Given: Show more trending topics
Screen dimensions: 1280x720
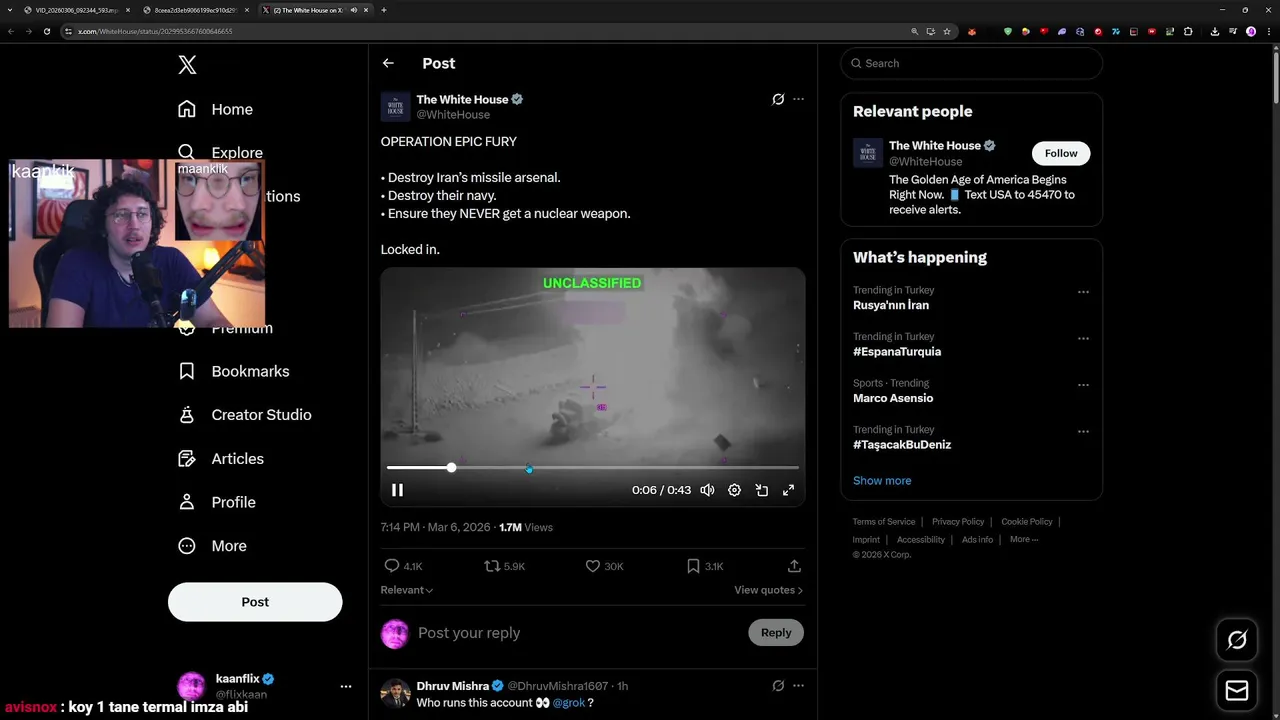Looking at the screenshot, I should pyautogui.click(x=882, y=481).
